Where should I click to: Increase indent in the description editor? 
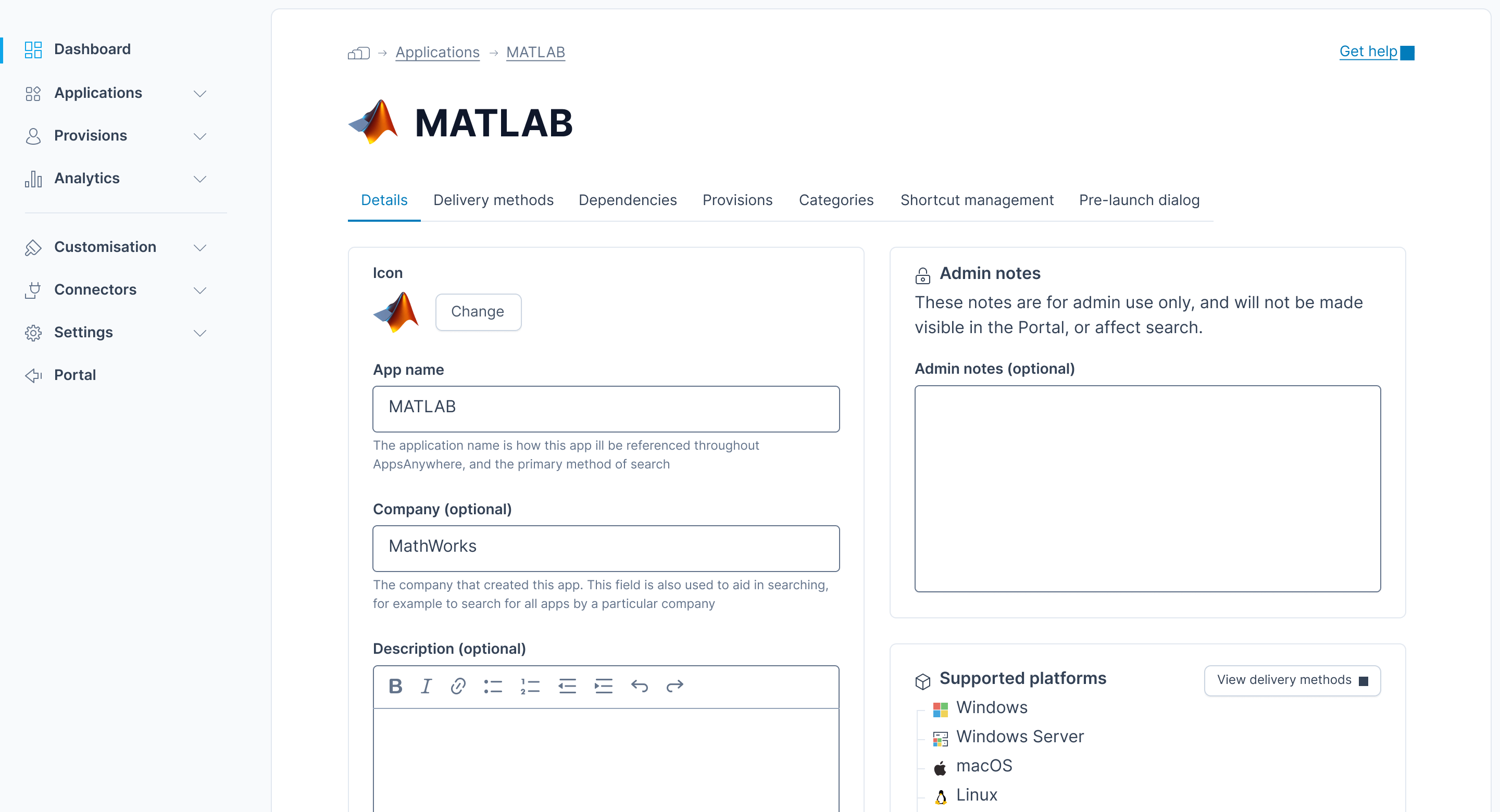603,686
